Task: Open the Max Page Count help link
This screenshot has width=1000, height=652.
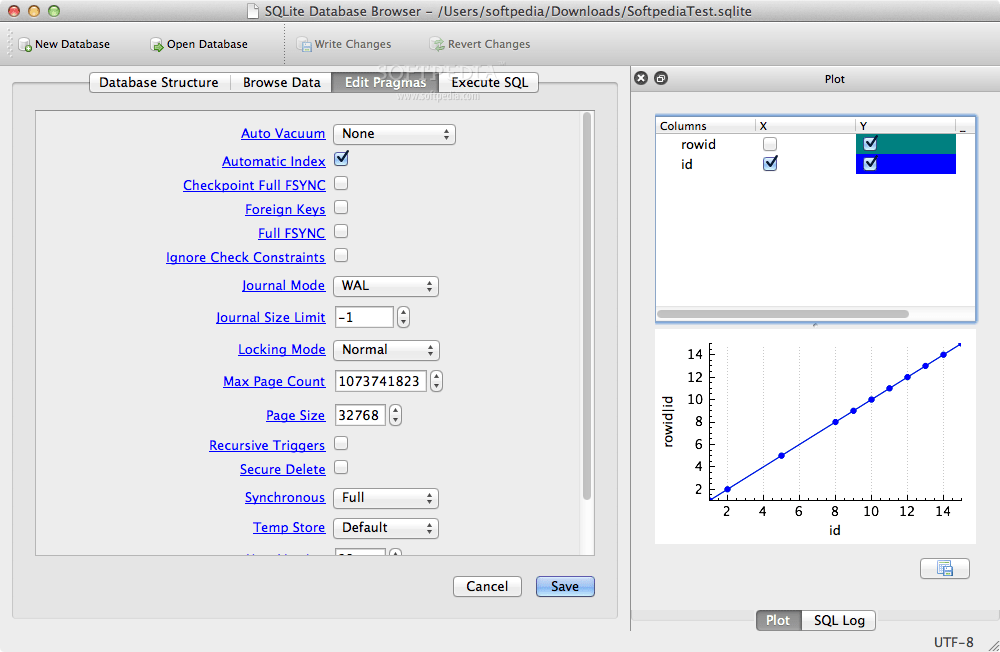Action: 274,381
